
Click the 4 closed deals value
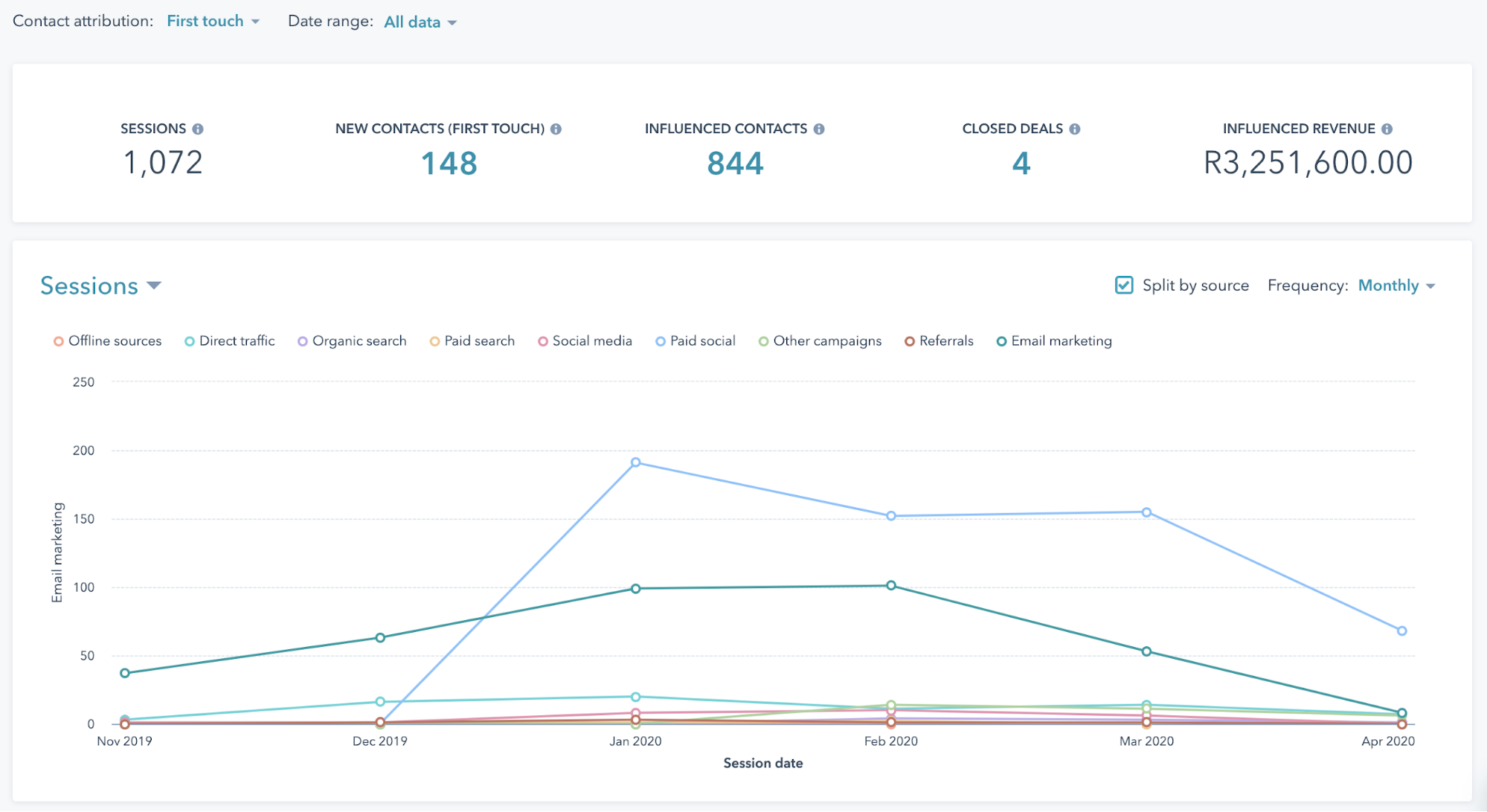point(1021,164)
